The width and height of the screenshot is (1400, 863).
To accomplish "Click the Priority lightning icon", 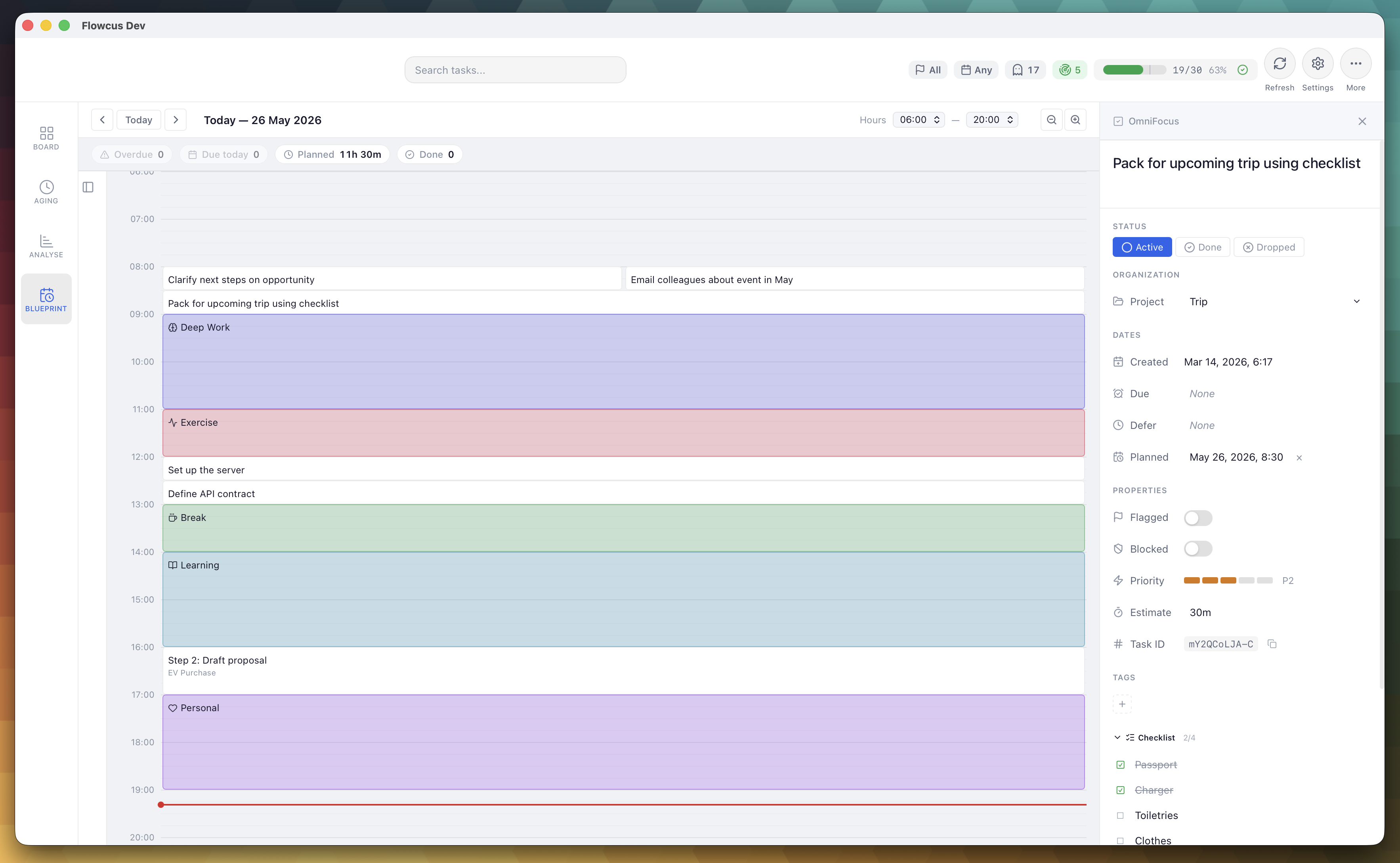I will [x=1118, y=580].
